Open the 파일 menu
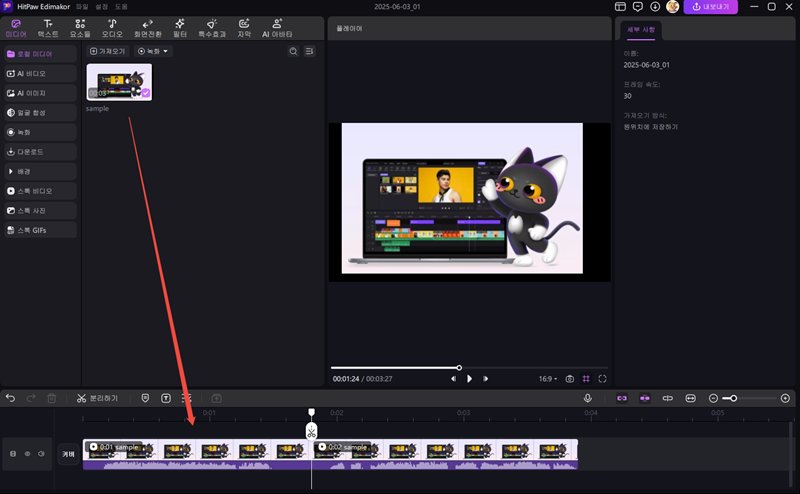The height and width of the screenshot is (494, 800). click(x=82, y=7)
